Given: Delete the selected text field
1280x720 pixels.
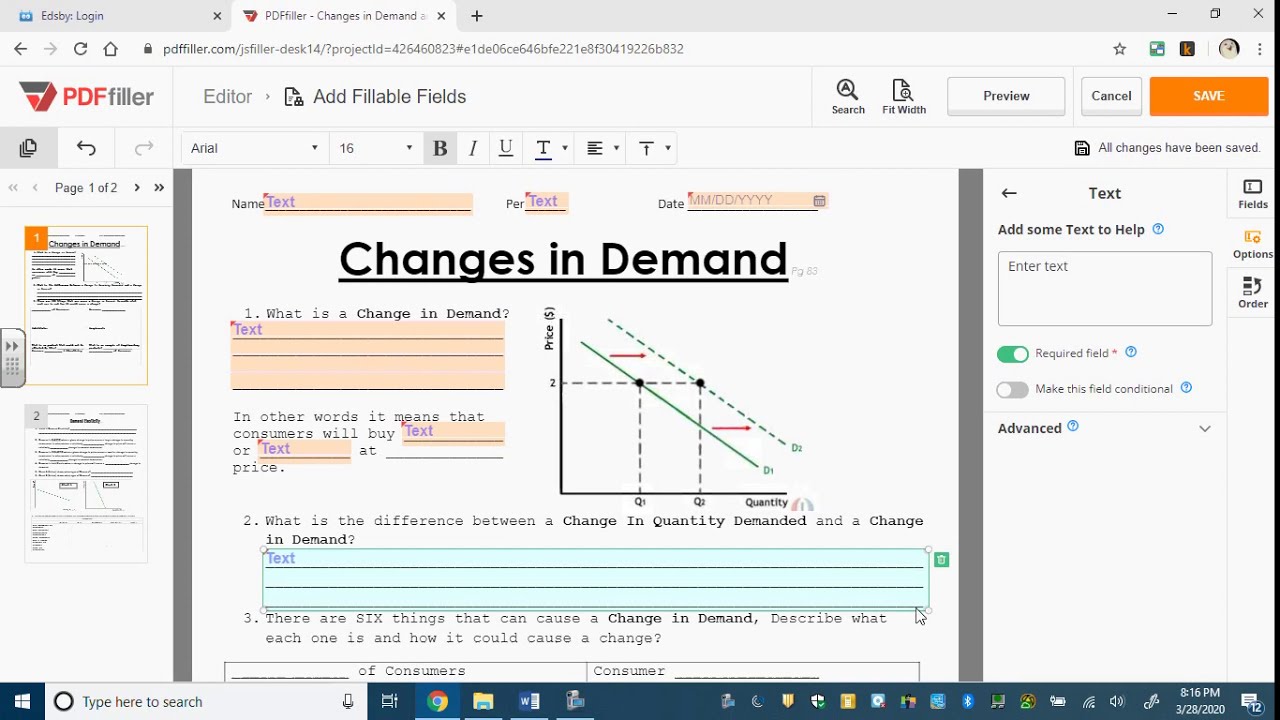Looking at the screenshot, I should point(941,560).
